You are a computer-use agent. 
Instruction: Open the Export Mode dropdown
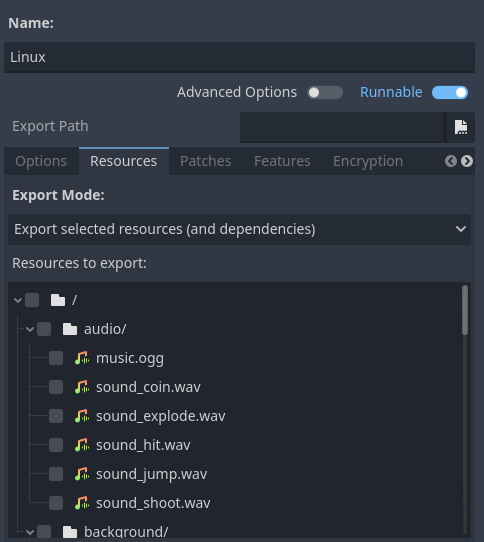(x=239, y=230)
